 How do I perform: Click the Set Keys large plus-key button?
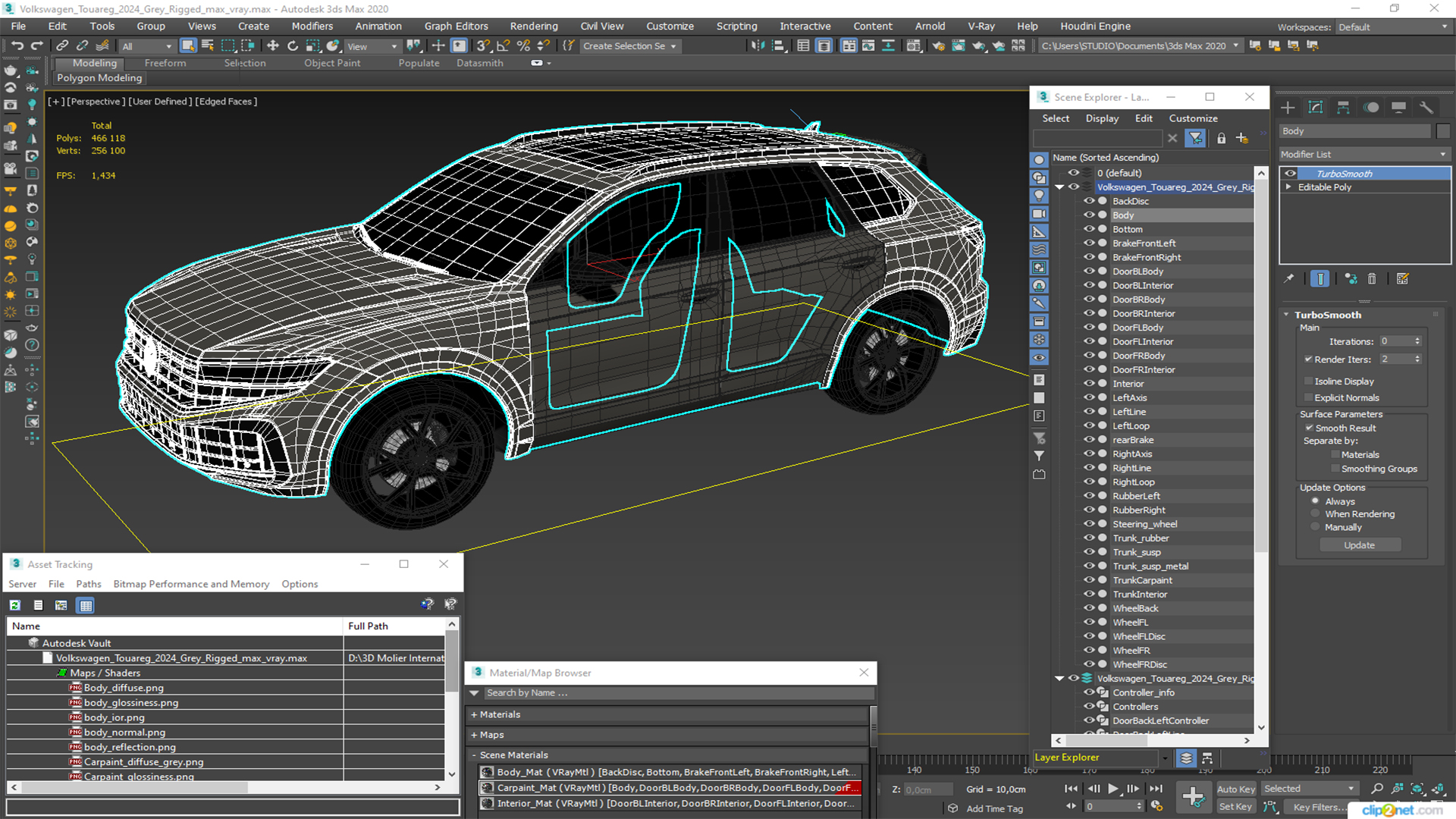[x=1193, y=797]
